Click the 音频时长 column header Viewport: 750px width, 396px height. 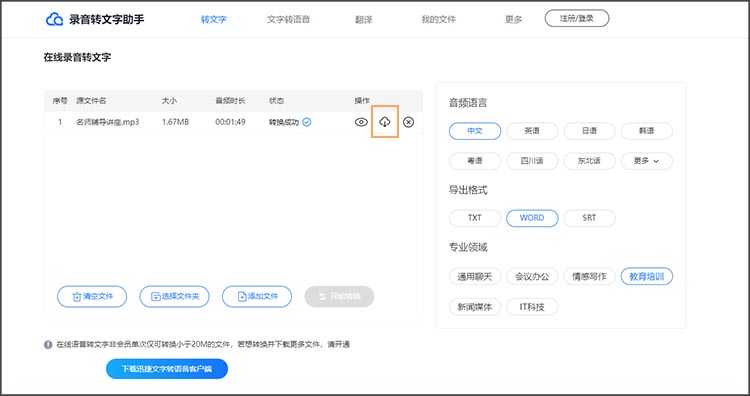(230, 101)
